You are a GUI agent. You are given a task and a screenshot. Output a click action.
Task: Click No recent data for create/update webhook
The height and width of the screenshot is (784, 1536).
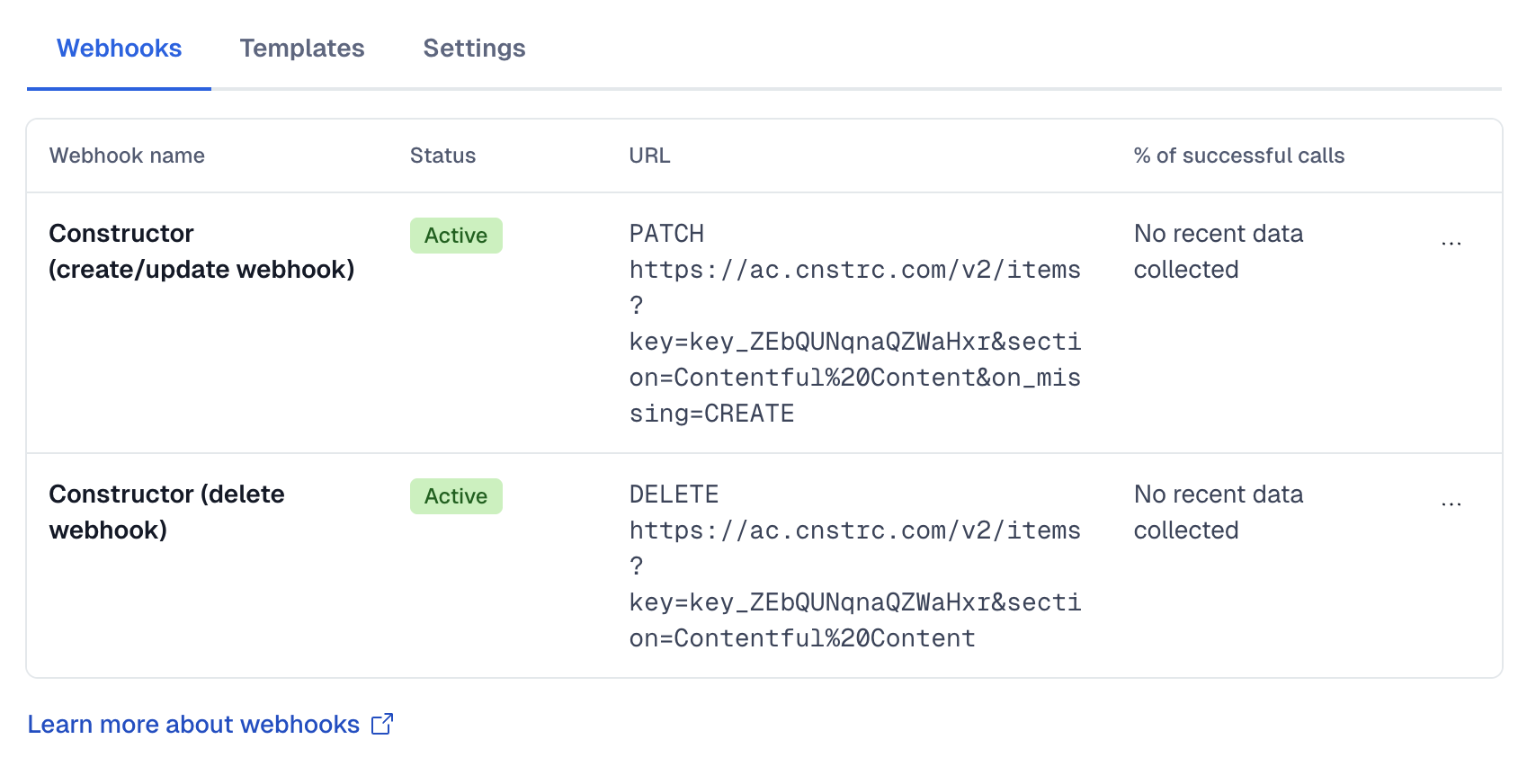(1218, 252)
